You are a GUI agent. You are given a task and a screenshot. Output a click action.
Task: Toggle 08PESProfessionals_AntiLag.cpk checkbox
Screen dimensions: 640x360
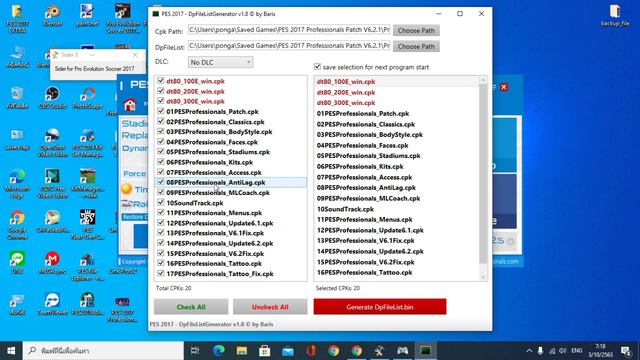[x=160, y=182]
